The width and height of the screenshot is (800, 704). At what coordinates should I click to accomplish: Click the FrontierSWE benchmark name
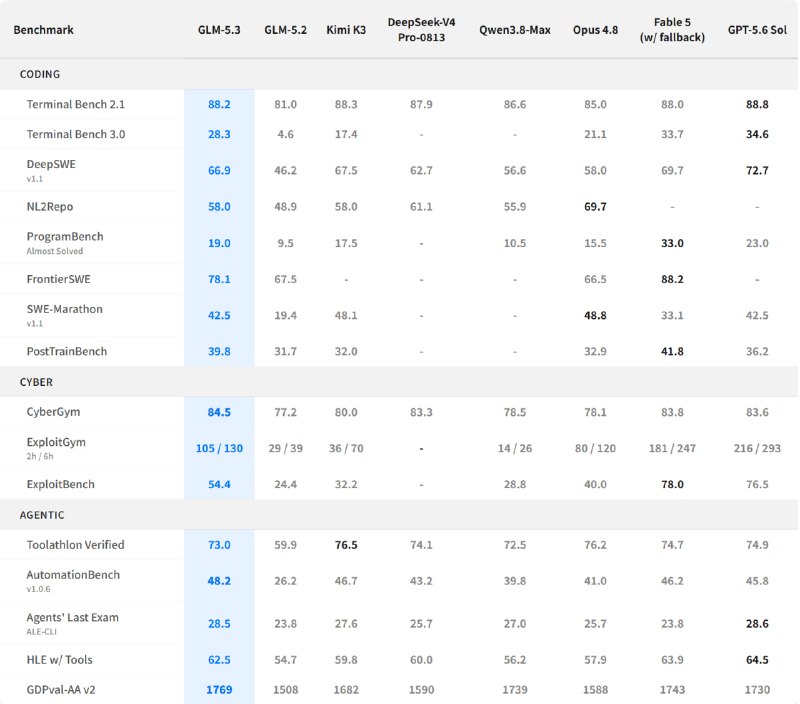click(x=58, y=279)
